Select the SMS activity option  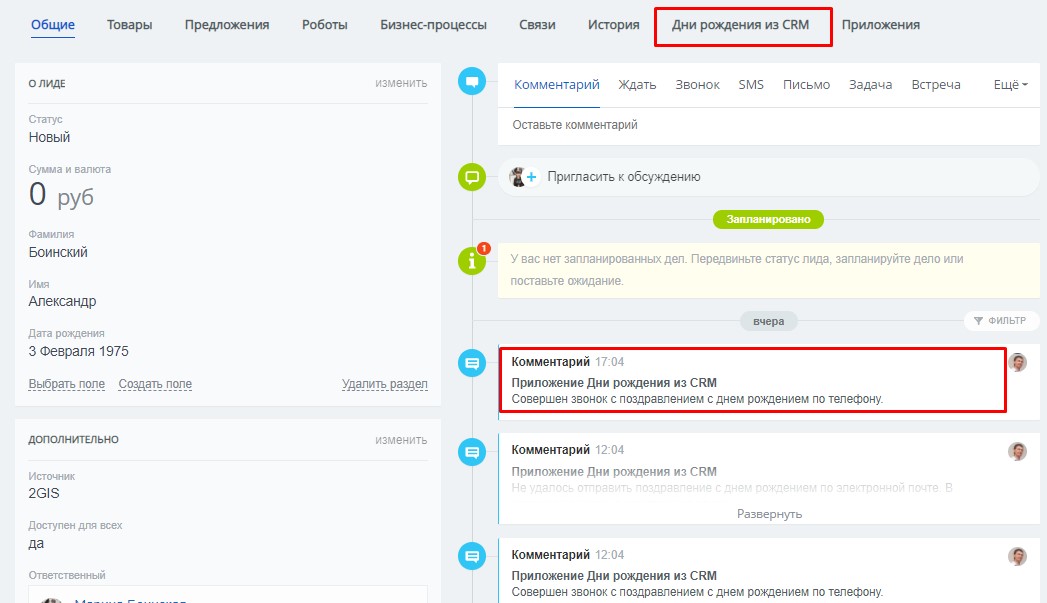[x=751, y=85]
